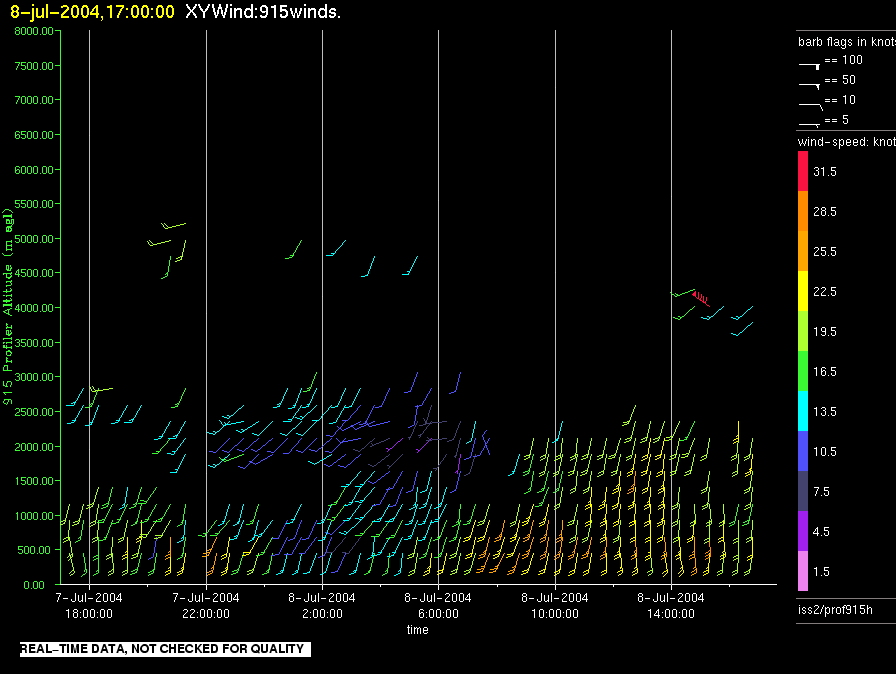Click the slate 7.5 knots color swatch
Image resolution: width=896 pixels, height=674 pixels.
pyautogui.click(x=803, y=491)
